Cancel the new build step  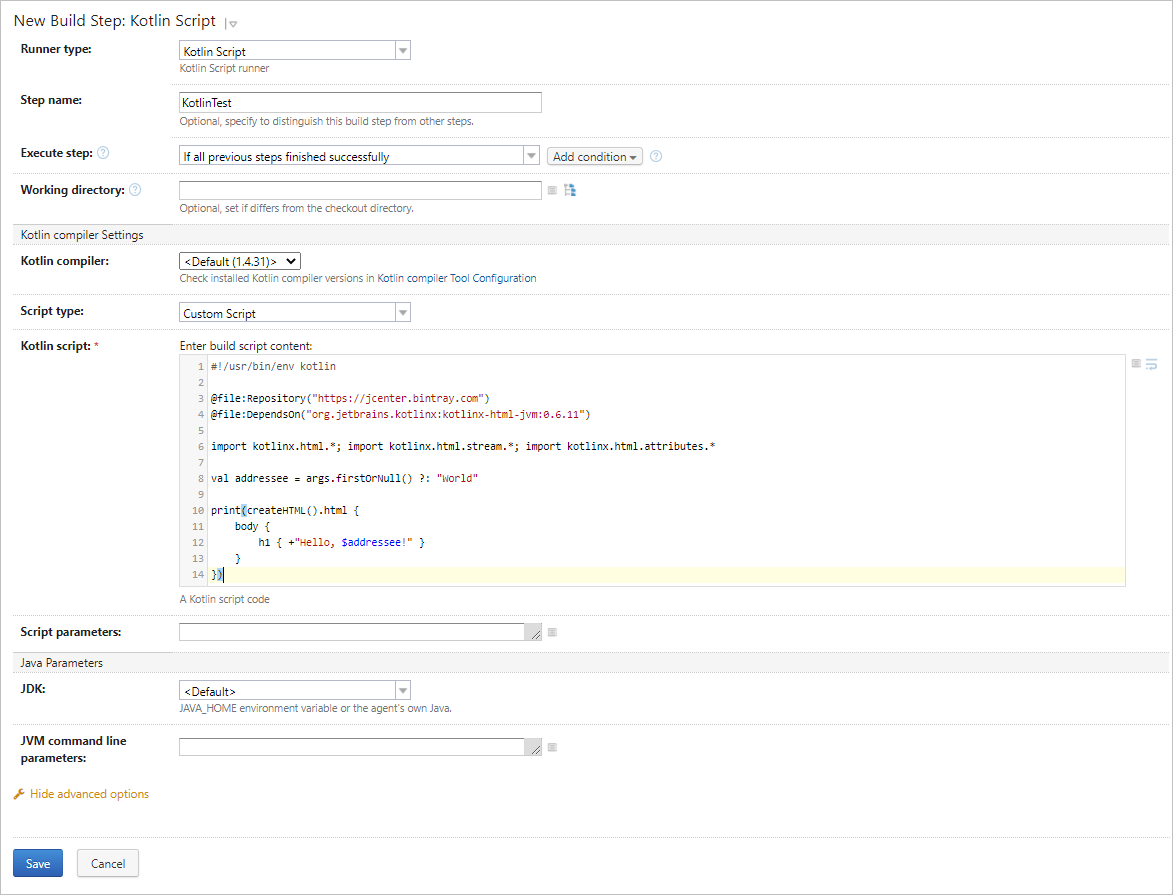pyautogui.click(x=108, y=864)
